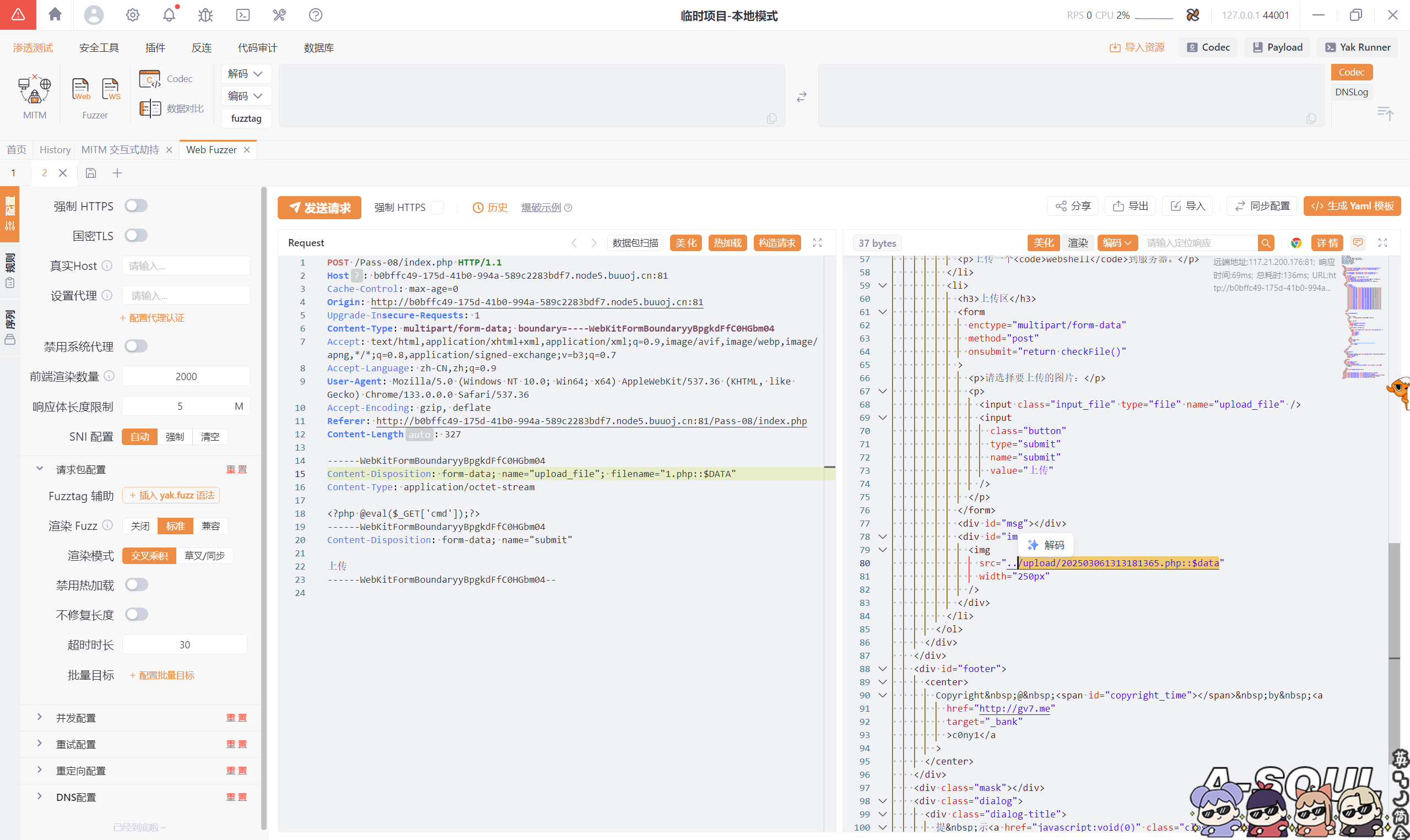1410x840 pixels.
Task: Check the 强制 HTTPS checkbox near send button
Action: point(437,208)
